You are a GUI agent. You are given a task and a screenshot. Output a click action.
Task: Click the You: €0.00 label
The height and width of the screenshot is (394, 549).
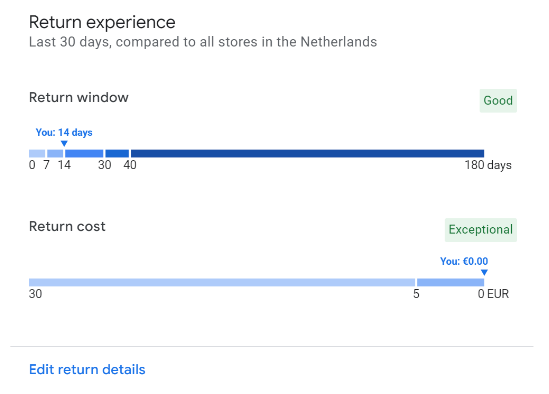(x=464, y=261)
